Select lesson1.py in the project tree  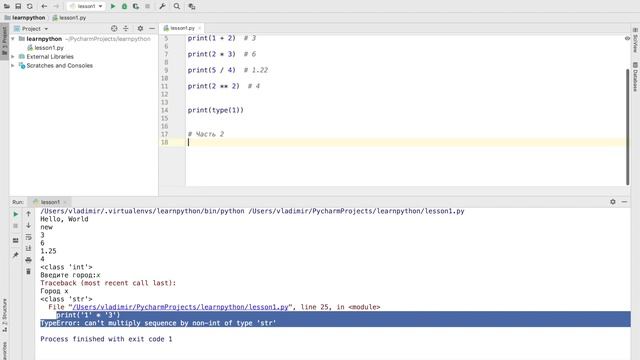[x=45, y=48]
